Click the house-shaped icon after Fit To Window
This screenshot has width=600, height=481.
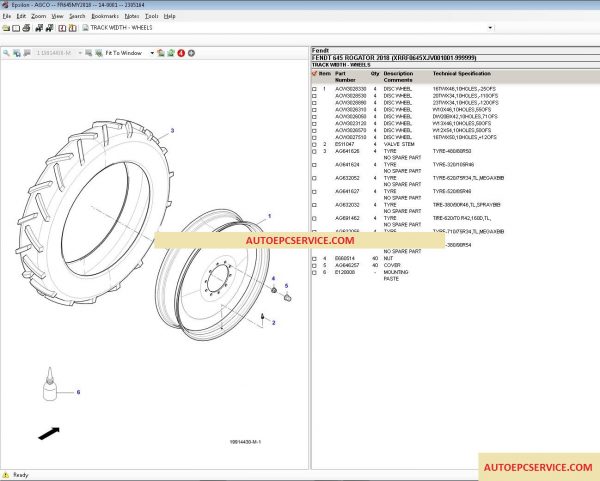point(161,53)
